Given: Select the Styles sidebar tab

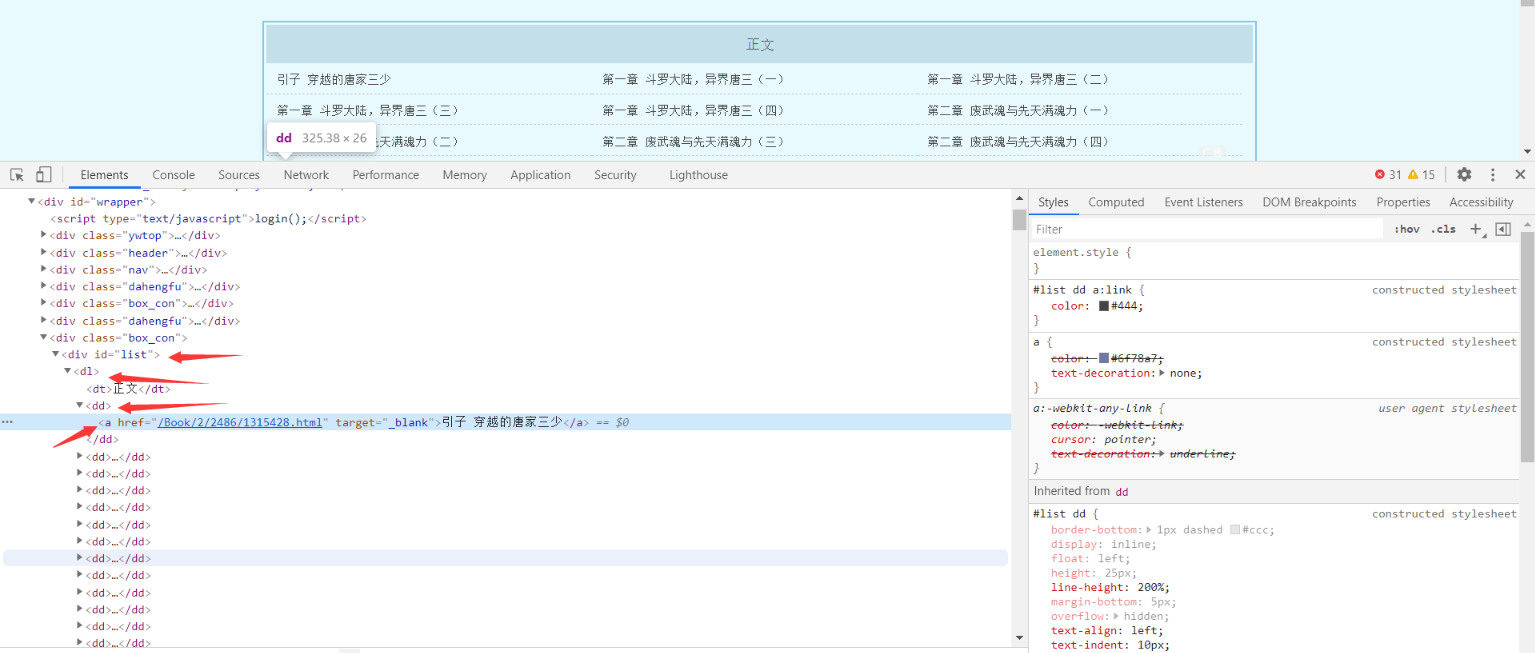Looking at the screenshot, I should [1053, 202].
